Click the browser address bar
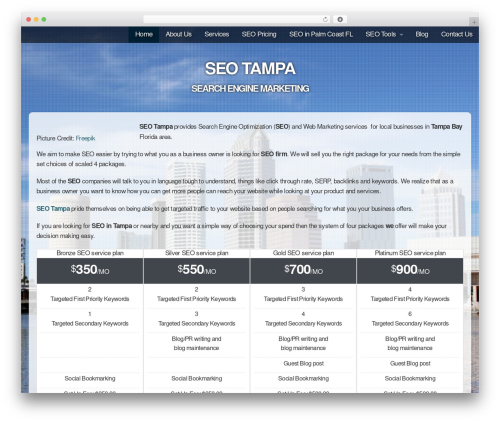The image size is (500, 423). click(x=237, y=19)
